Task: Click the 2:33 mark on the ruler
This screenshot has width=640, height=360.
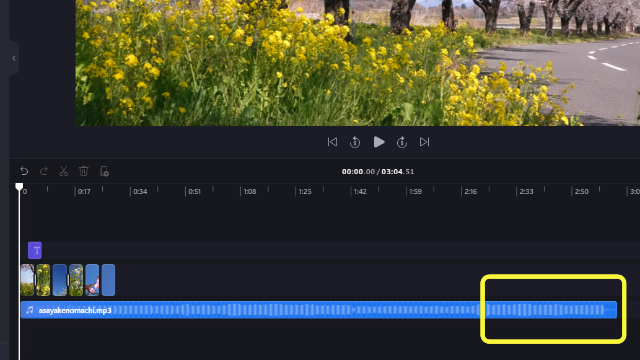Action: 526,191
